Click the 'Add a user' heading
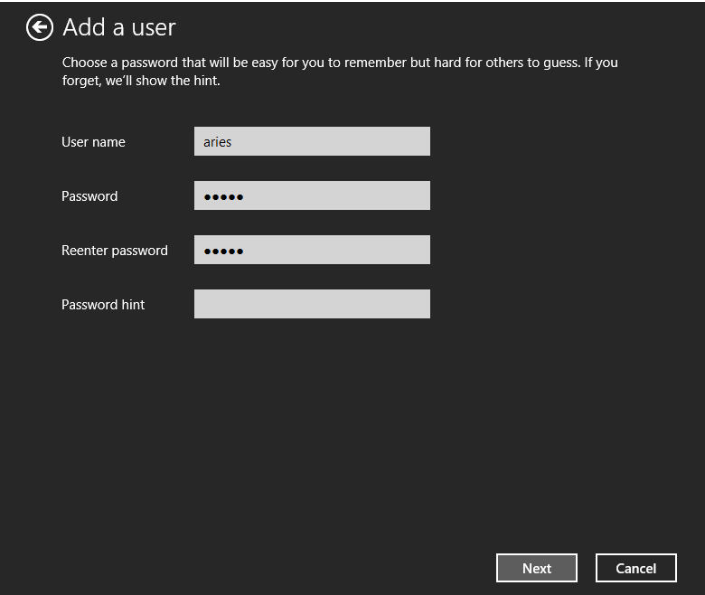 (119, 27)
